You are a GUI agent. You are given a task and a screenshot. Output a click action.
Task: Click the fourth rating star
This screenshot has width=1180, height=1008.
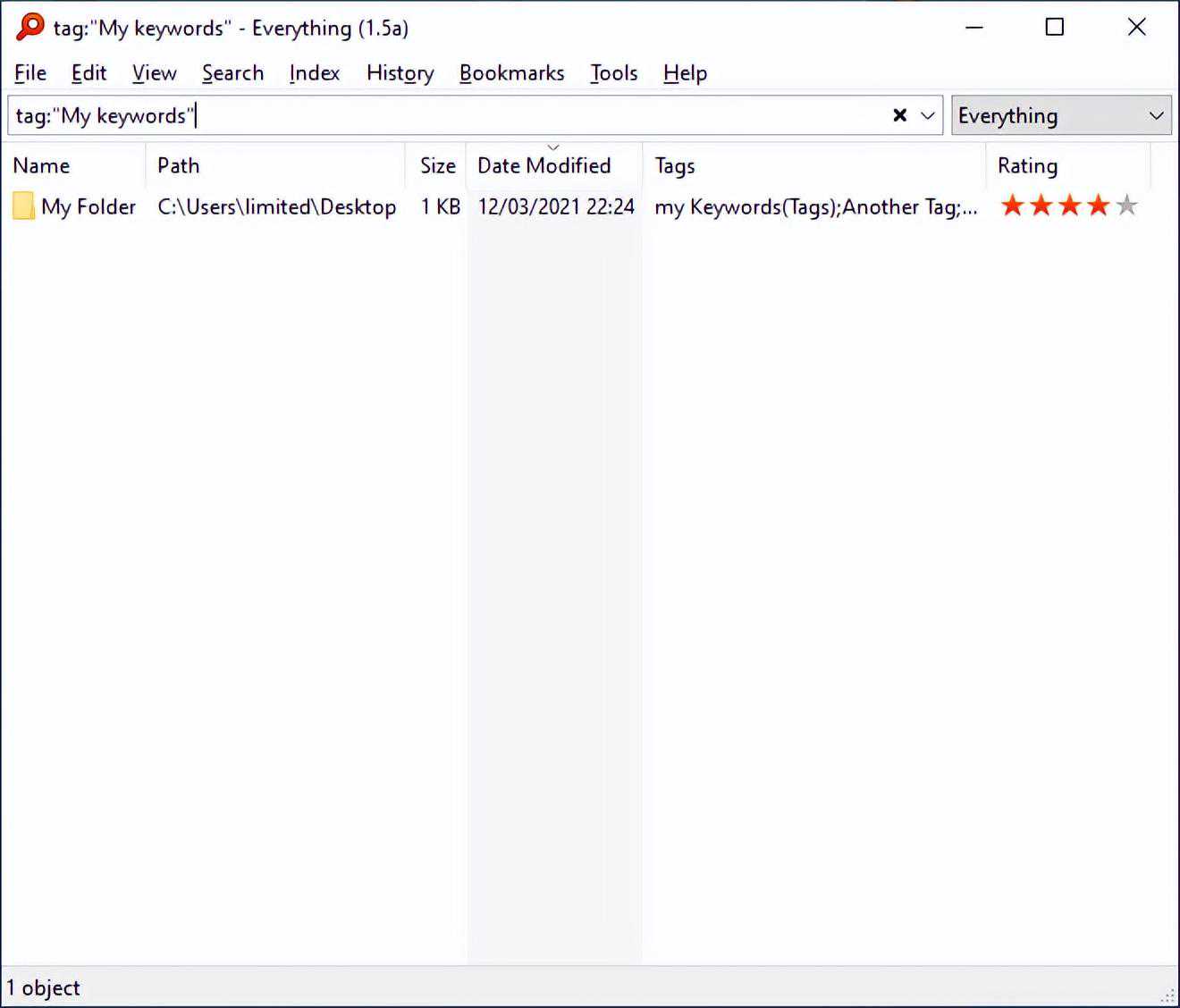tap(1098, 206)
